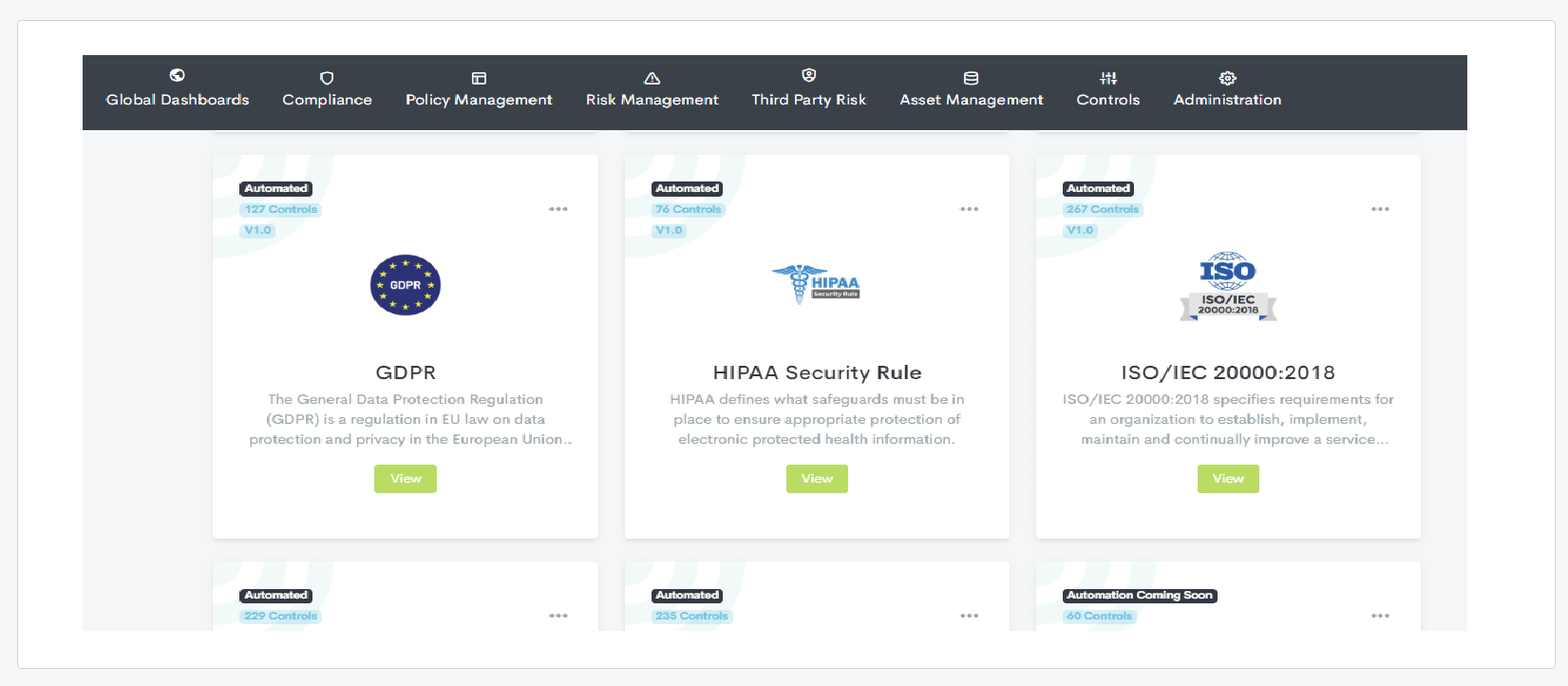Click the GDPR card title
The height and width of the screenshot is (686, 1568).
(406, 372)
